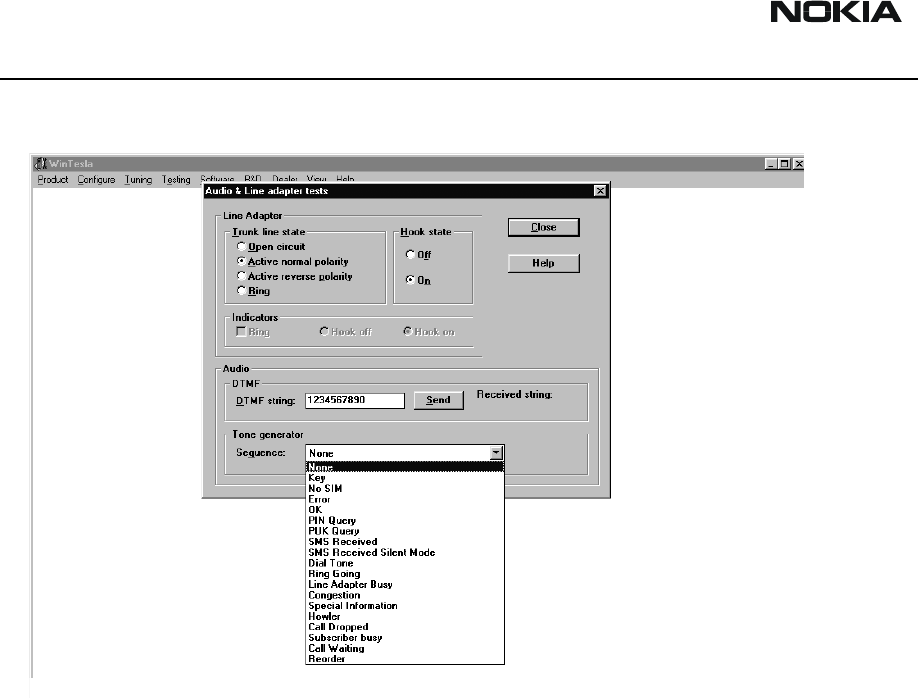Image resolution: width=918 pixels, height=698 pixels.
Task: Open the Configure menu
Action: (97, 179)
